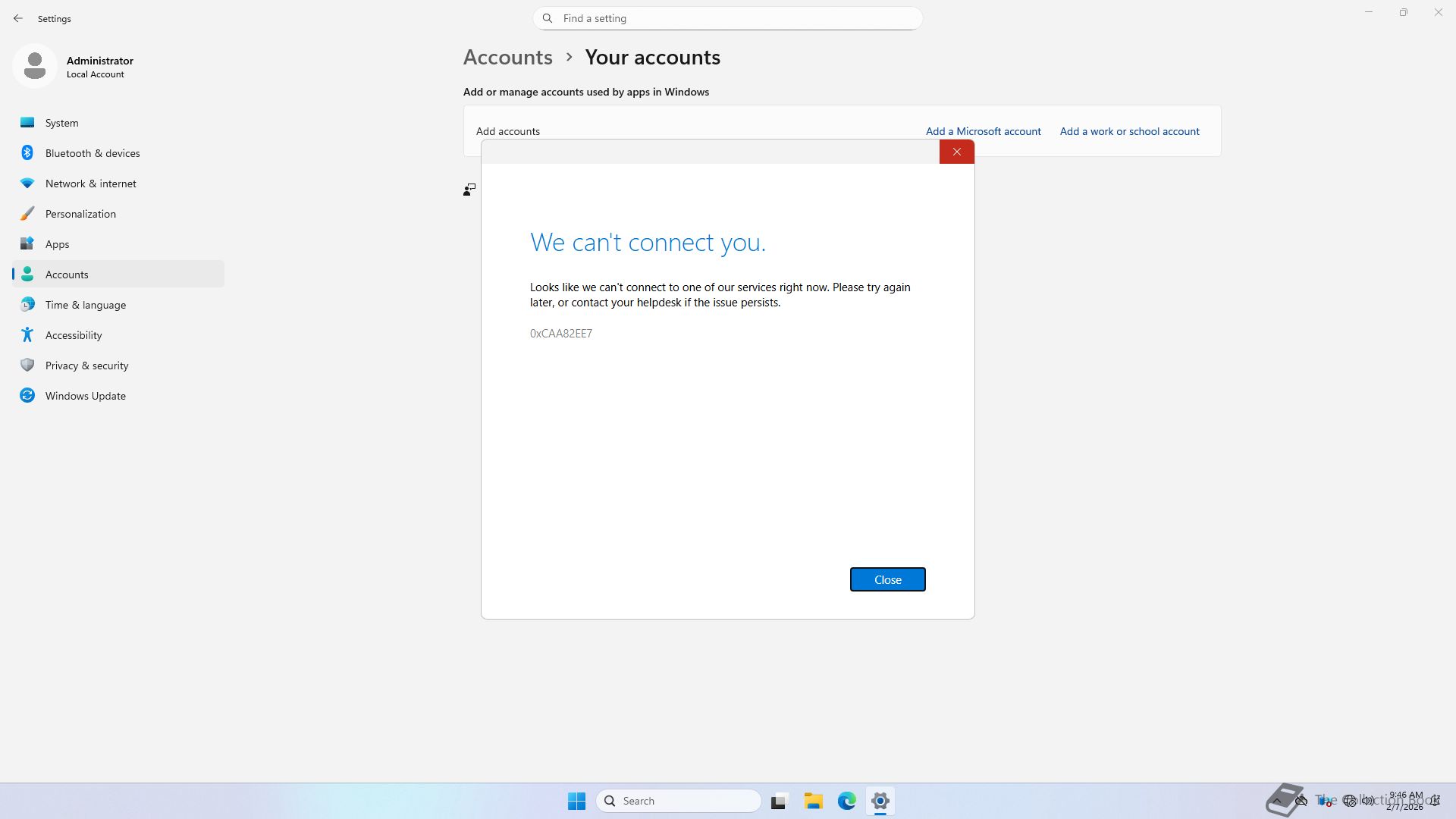The width and height of the screenshot is (1456, 819).
Task: Click Add a work or school account
Action: click(x=1129, y=131)
